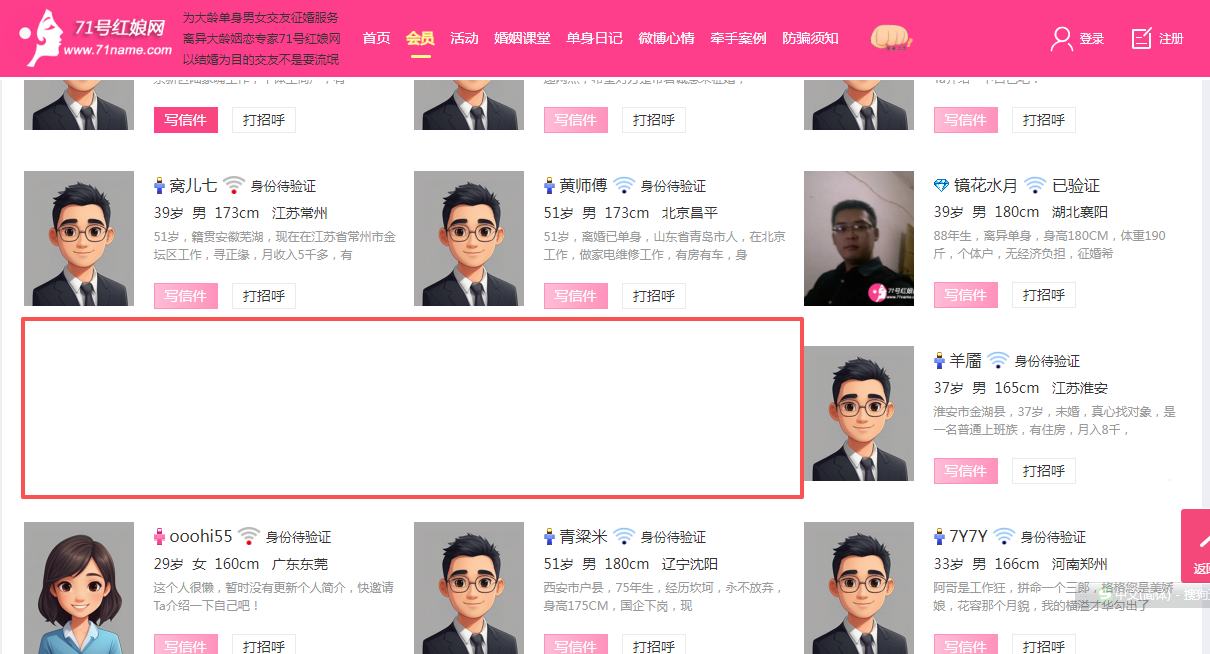This screenshot has width=1210, height=654.
Task: Say hello to 窝儿七 with 打招呼
Action: 264,296
